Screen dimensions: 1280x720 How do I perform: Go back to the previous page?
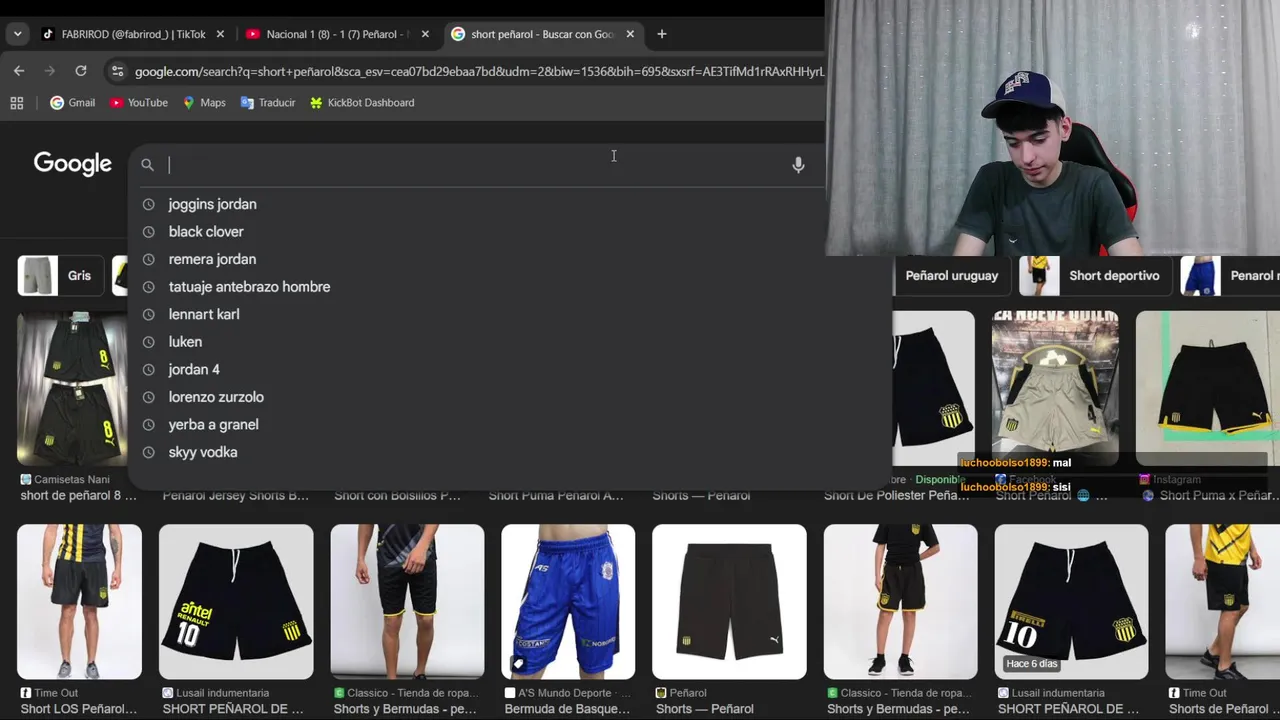[x=19, y=71]
